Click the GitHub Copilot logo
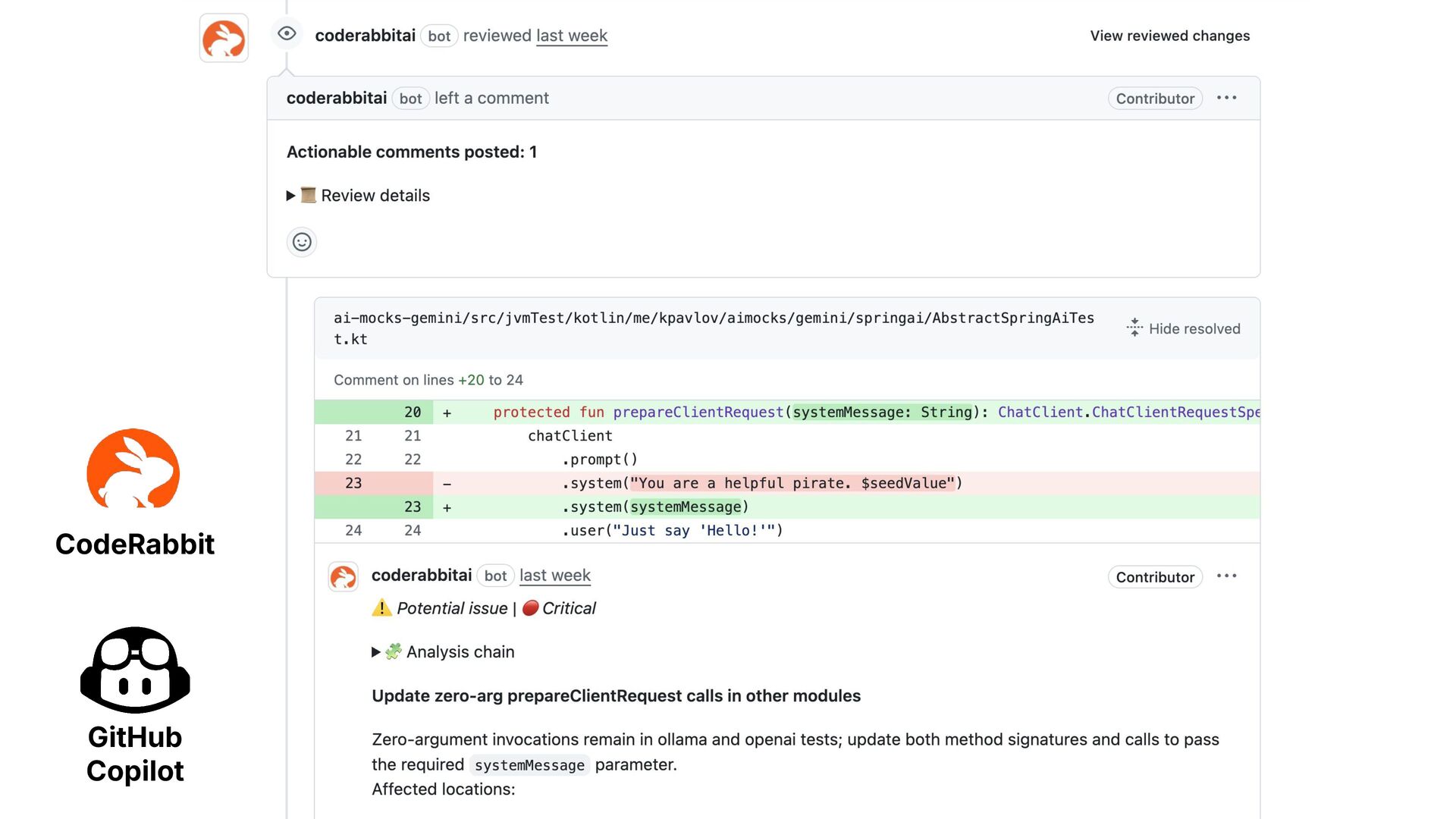This screenshot has width=1456, height=819. tap(135, 670)
